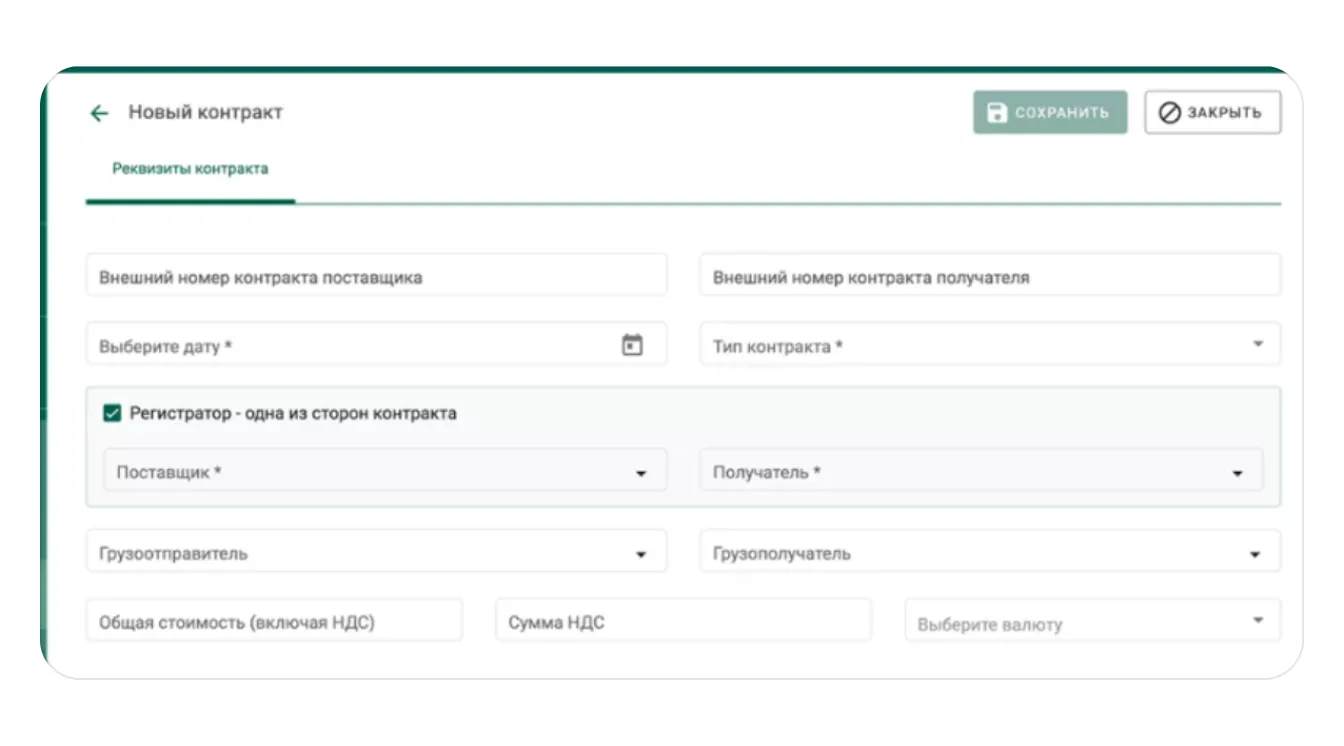Click the Сумма НДС input field
Viewport: 1344px width, 746px height.
pos(683,622)
